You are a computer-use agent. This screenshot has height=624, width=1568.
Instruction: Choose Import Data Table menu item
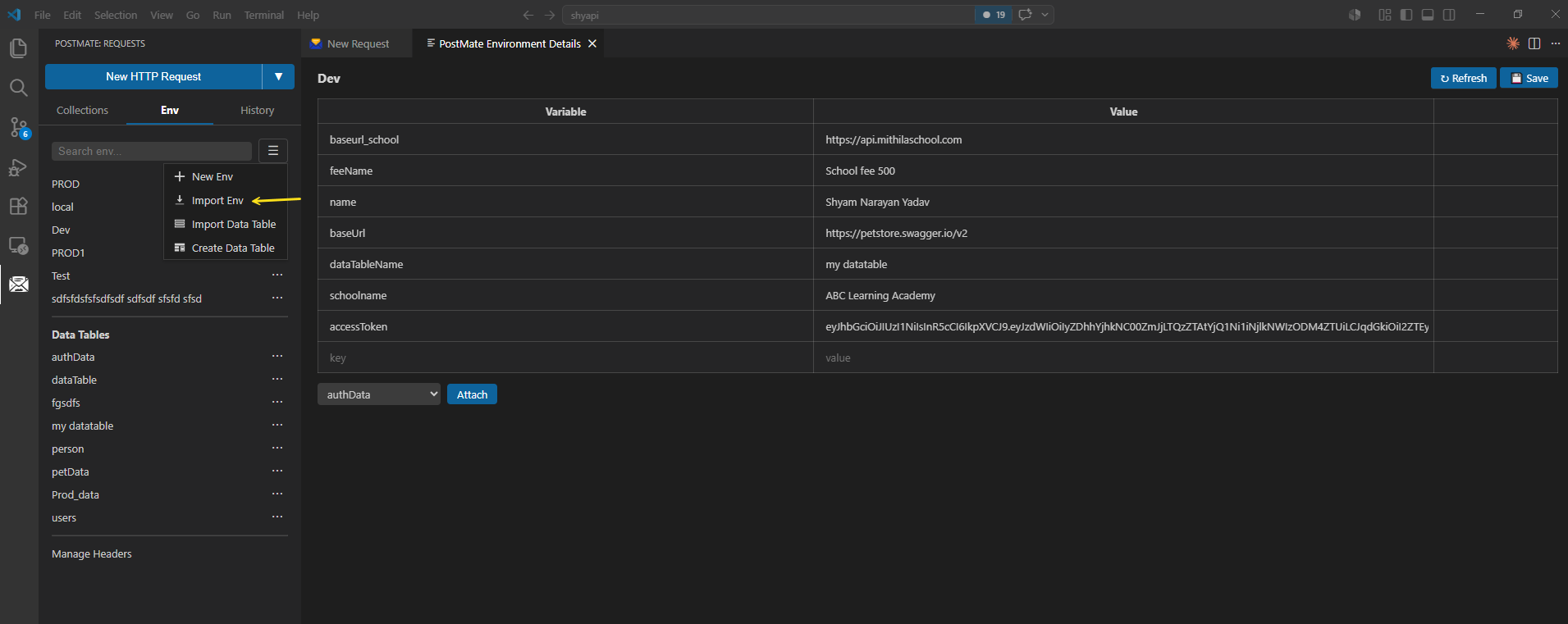pos(226,224)
